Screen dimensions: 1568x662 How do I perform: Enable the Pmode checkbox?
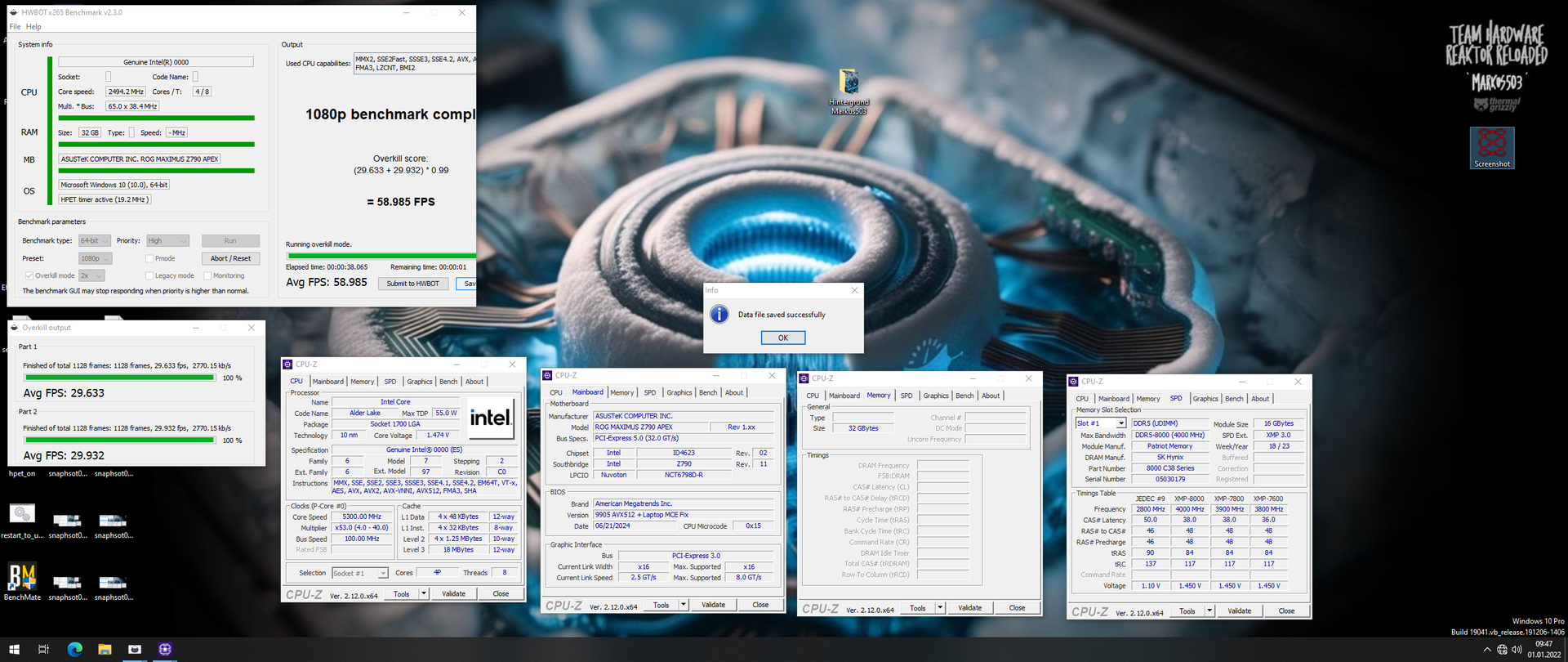coord(149,259)
